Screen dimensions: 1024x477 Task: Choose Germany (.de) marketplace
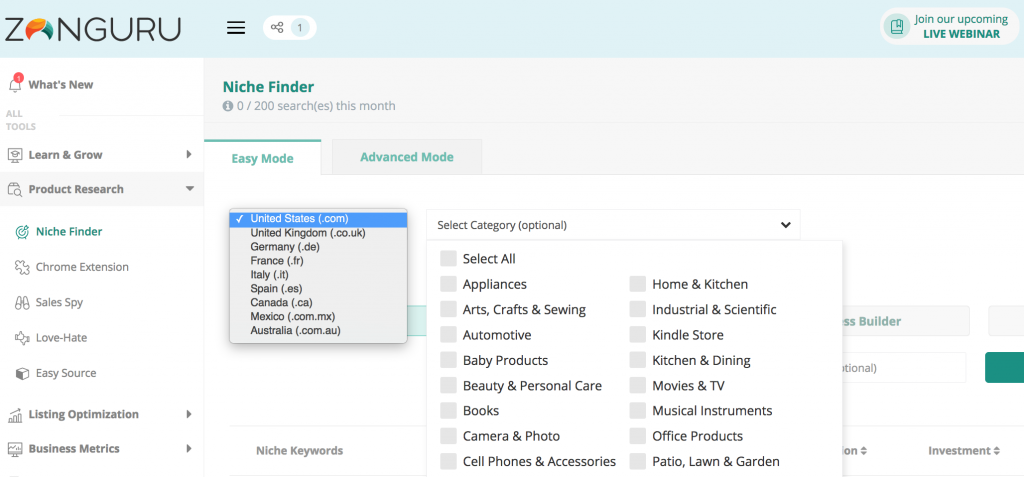[x=319, y=247]
